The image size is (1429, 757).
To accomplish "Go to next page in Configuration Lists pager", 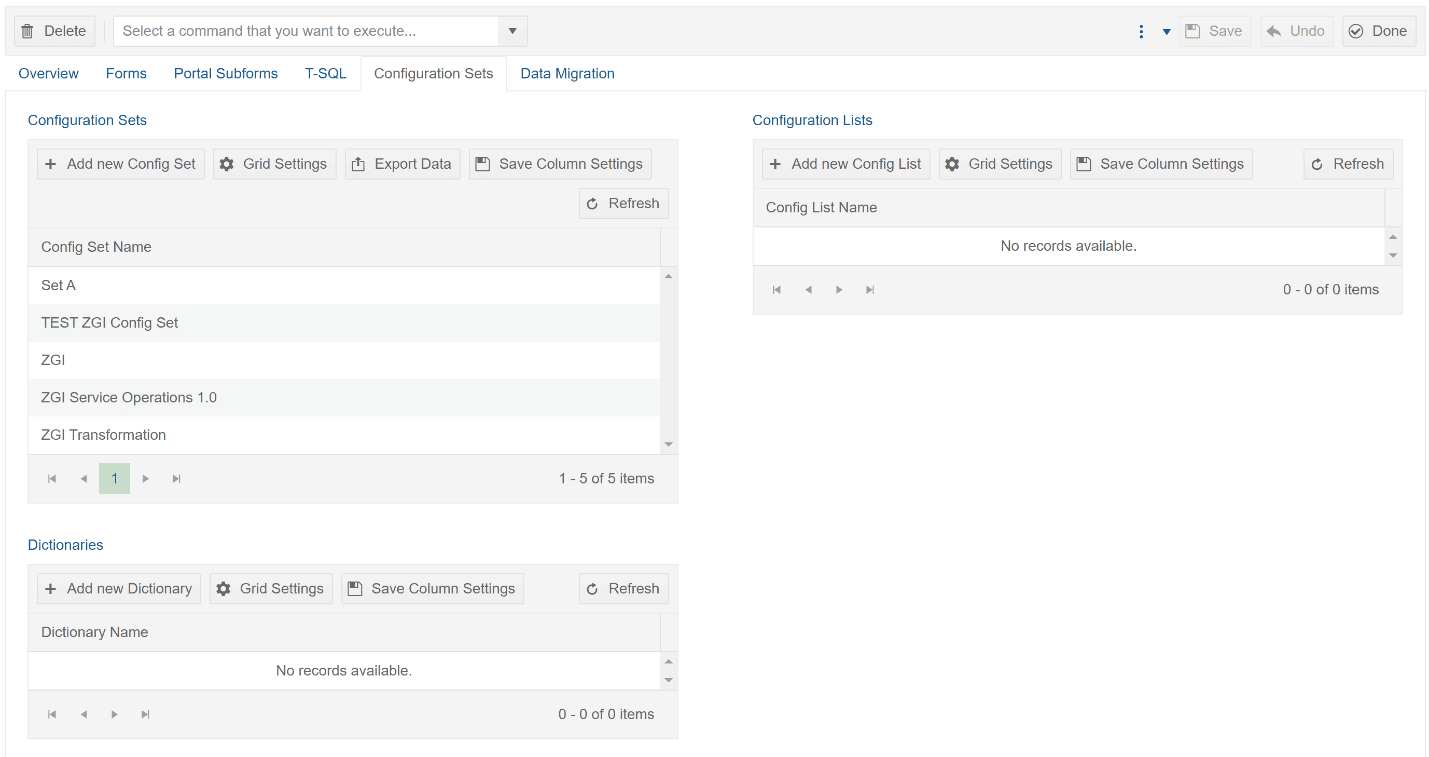I will point(839,290).
